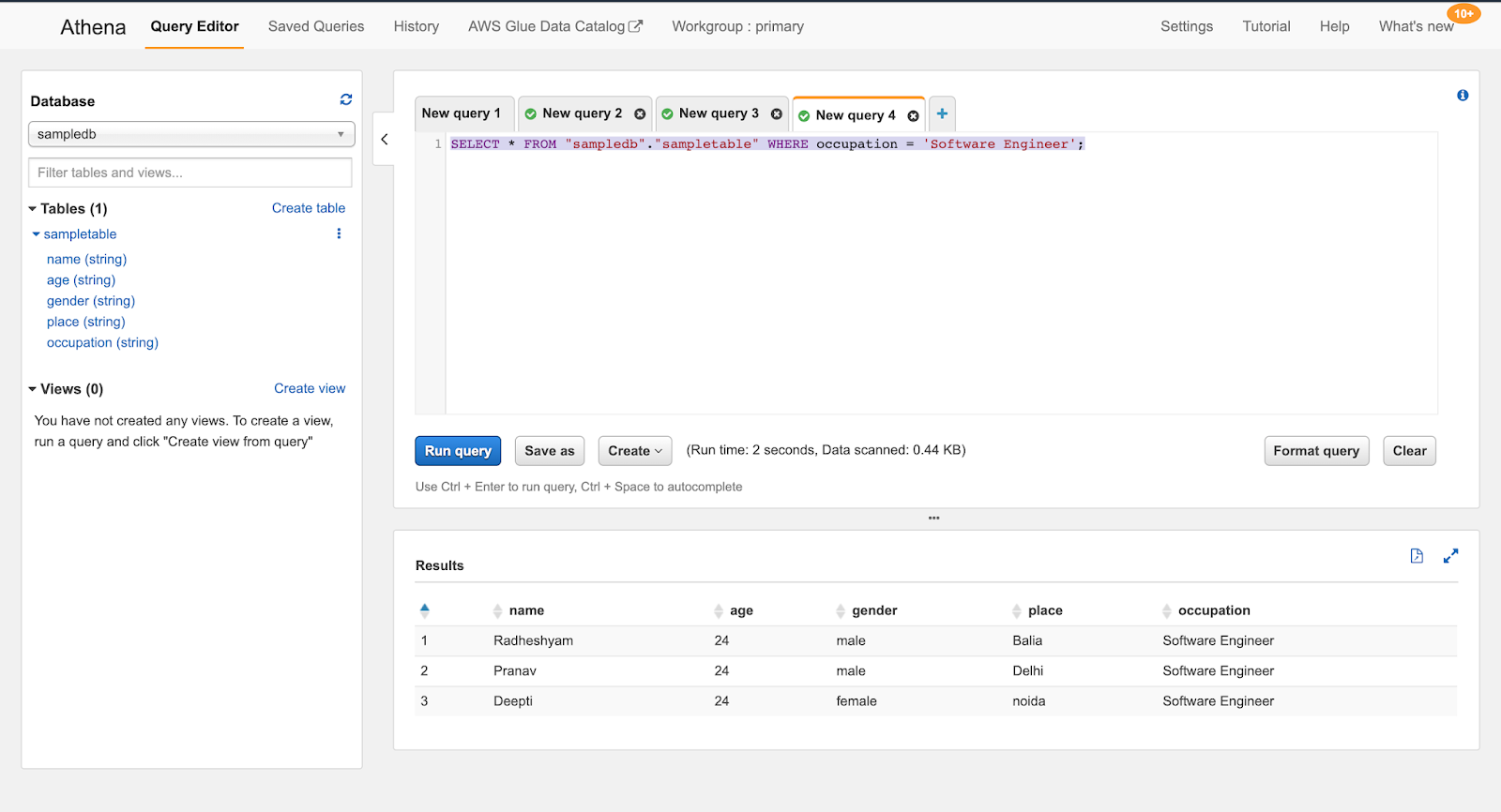
Task: Collapse the left database side panel
Action: tap(384, 139)
